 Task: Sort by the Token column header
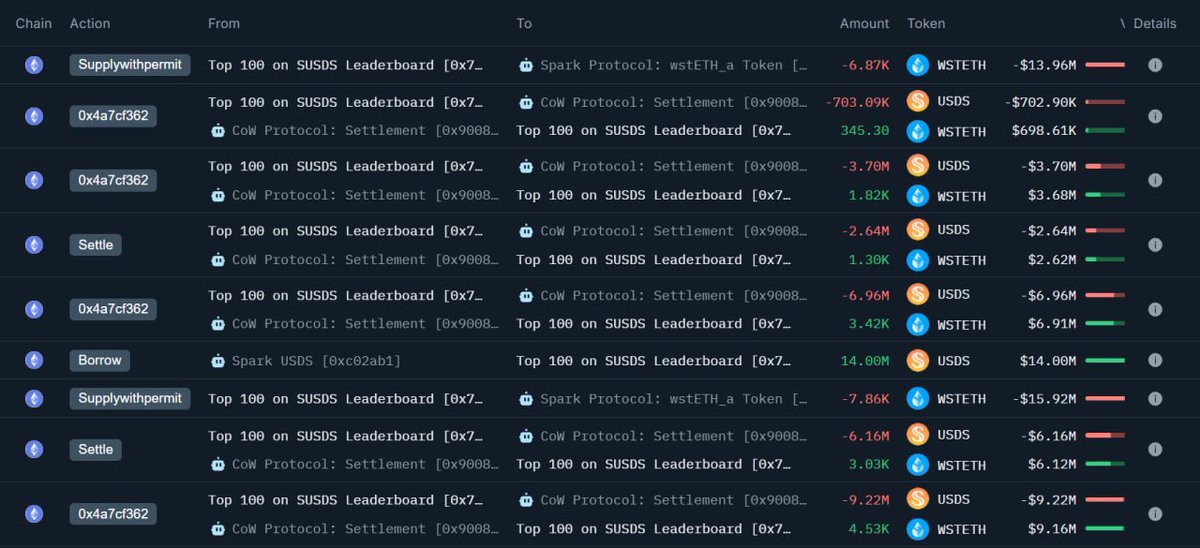926,23
